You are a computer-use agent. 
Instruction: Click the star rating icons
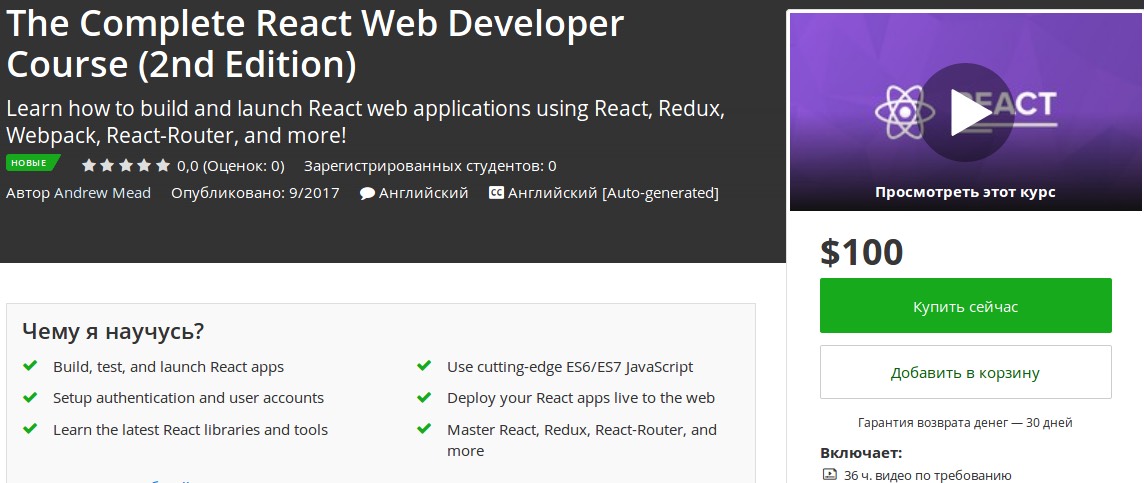click(x=125, y=166)
